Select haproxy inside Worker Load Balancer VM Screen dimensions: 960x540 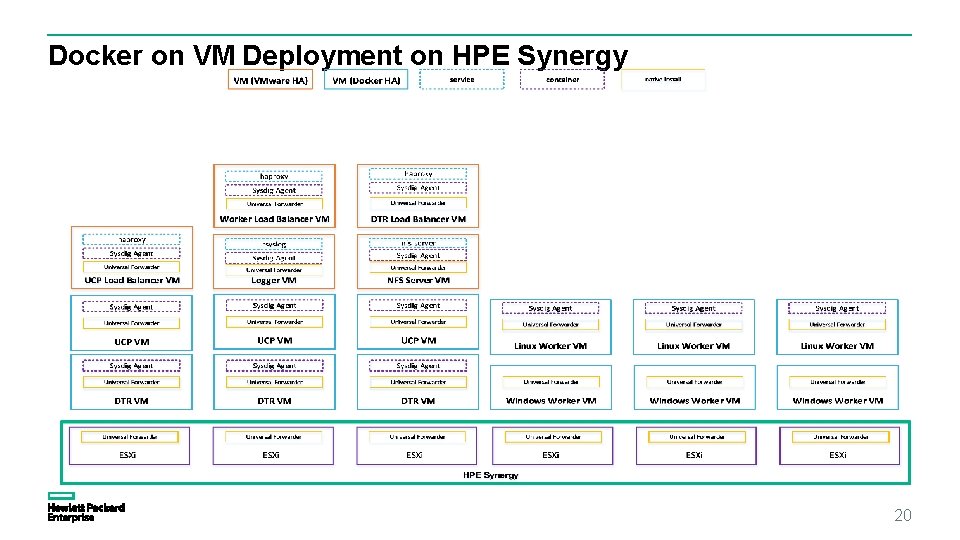click(x=274, y=176)
